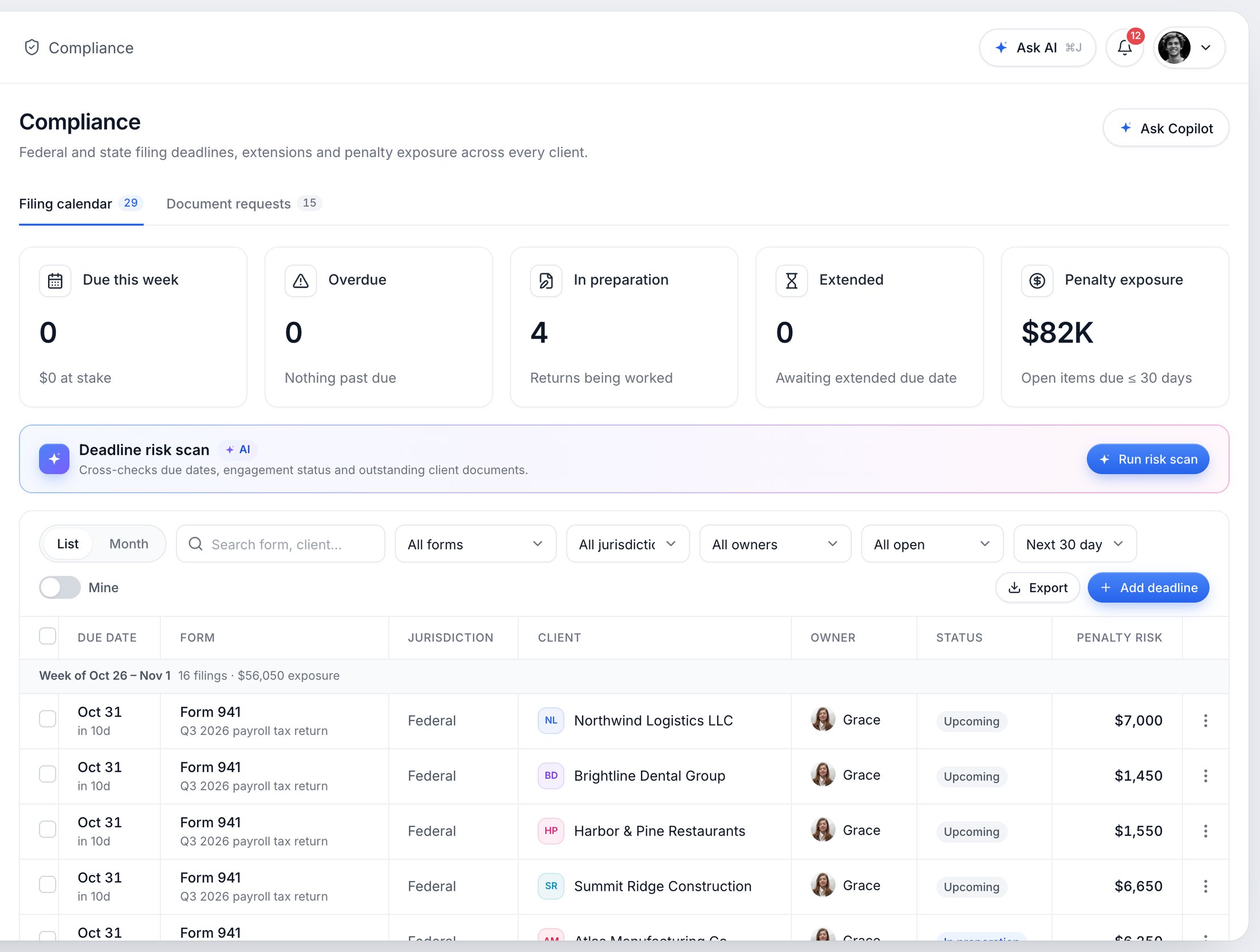Focus the Search form, client field
Screen dimensions: 1260x952
[281, 544]
